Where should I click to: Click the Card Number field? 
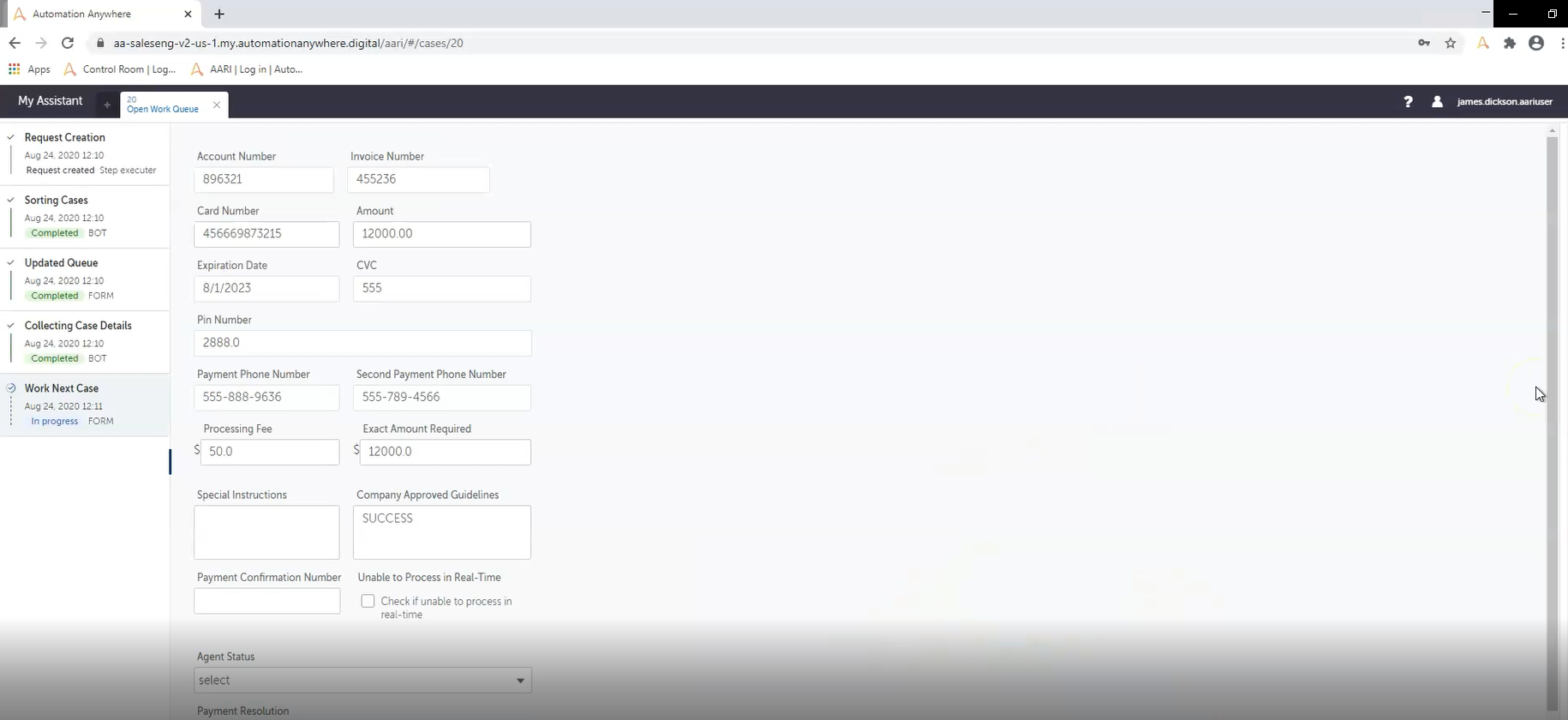(266, 234)
